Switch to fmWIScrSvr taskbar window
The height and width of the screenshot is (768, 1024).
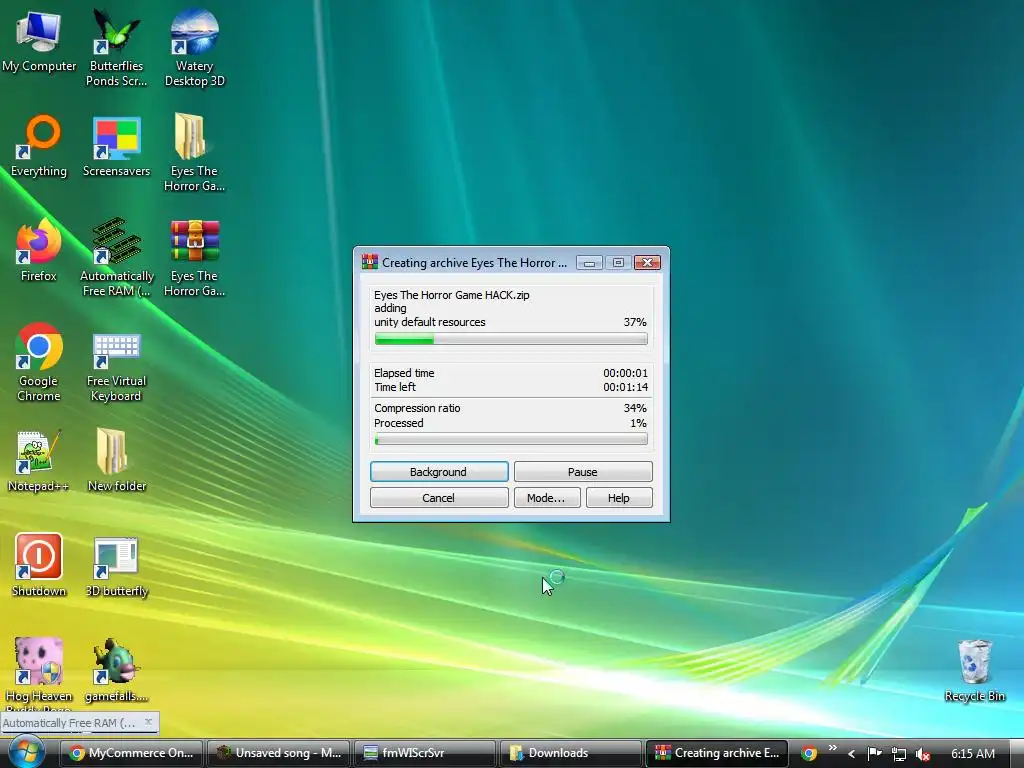tap(425, 753)
